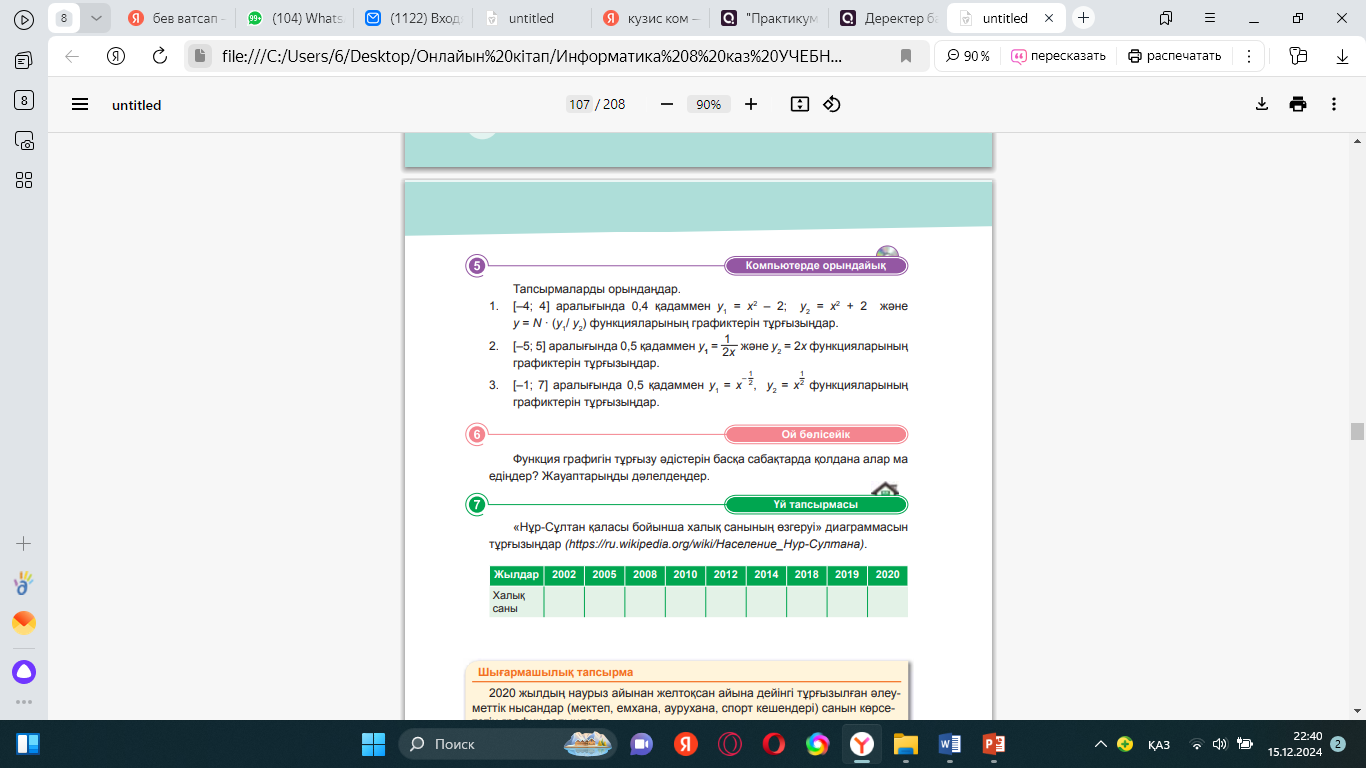Image resolution: width=1366 pixels, height=768 pixels.
Task: Click the Жылдар table header cell
Action: [516, 575]
